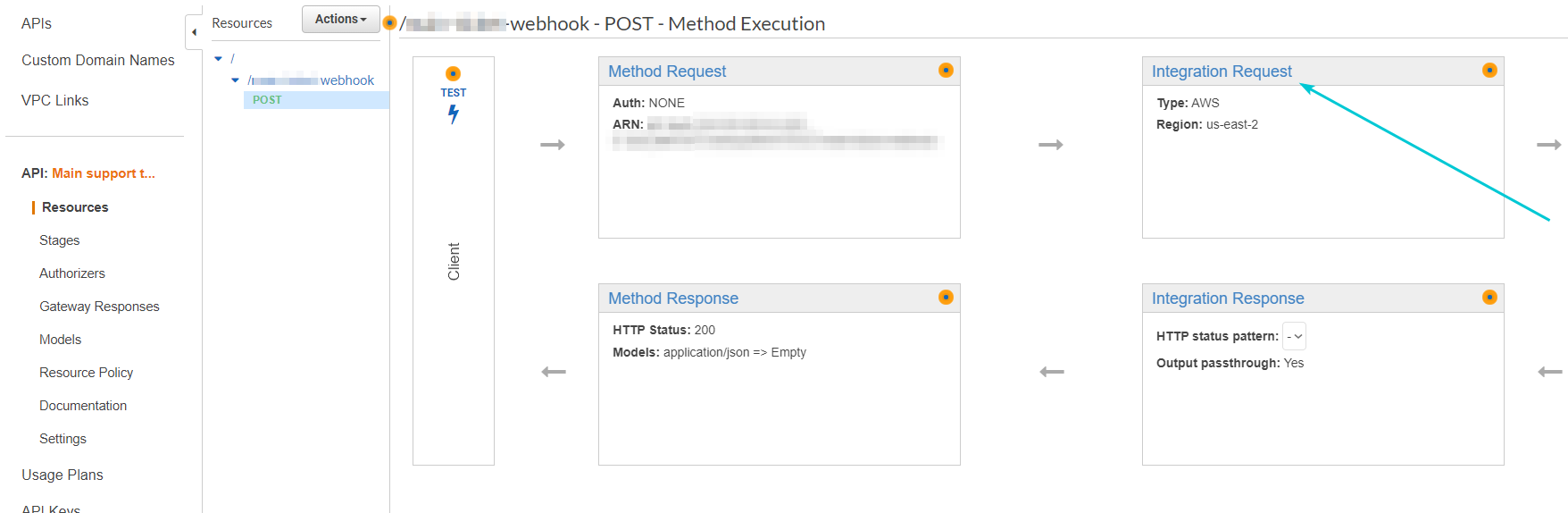Open the Integration Request link
The image size is (1568, 513).
pos(1221,71)
